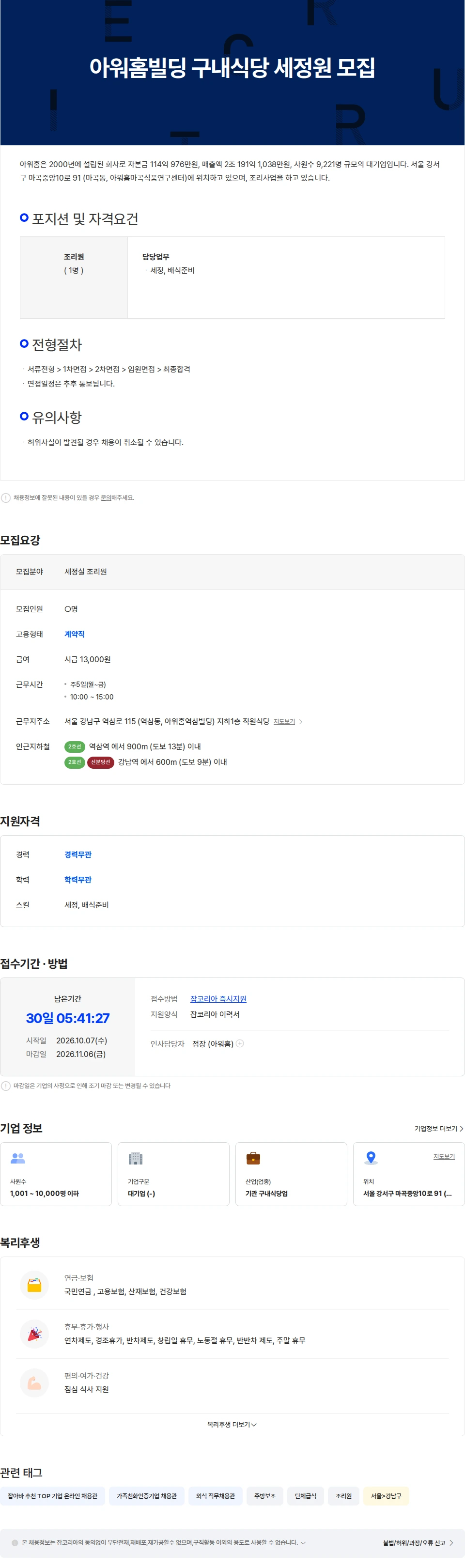Click the 포지션 및 자격요건 heading
The width and height of the screenshot is (465, 1568).
(85, 218)
